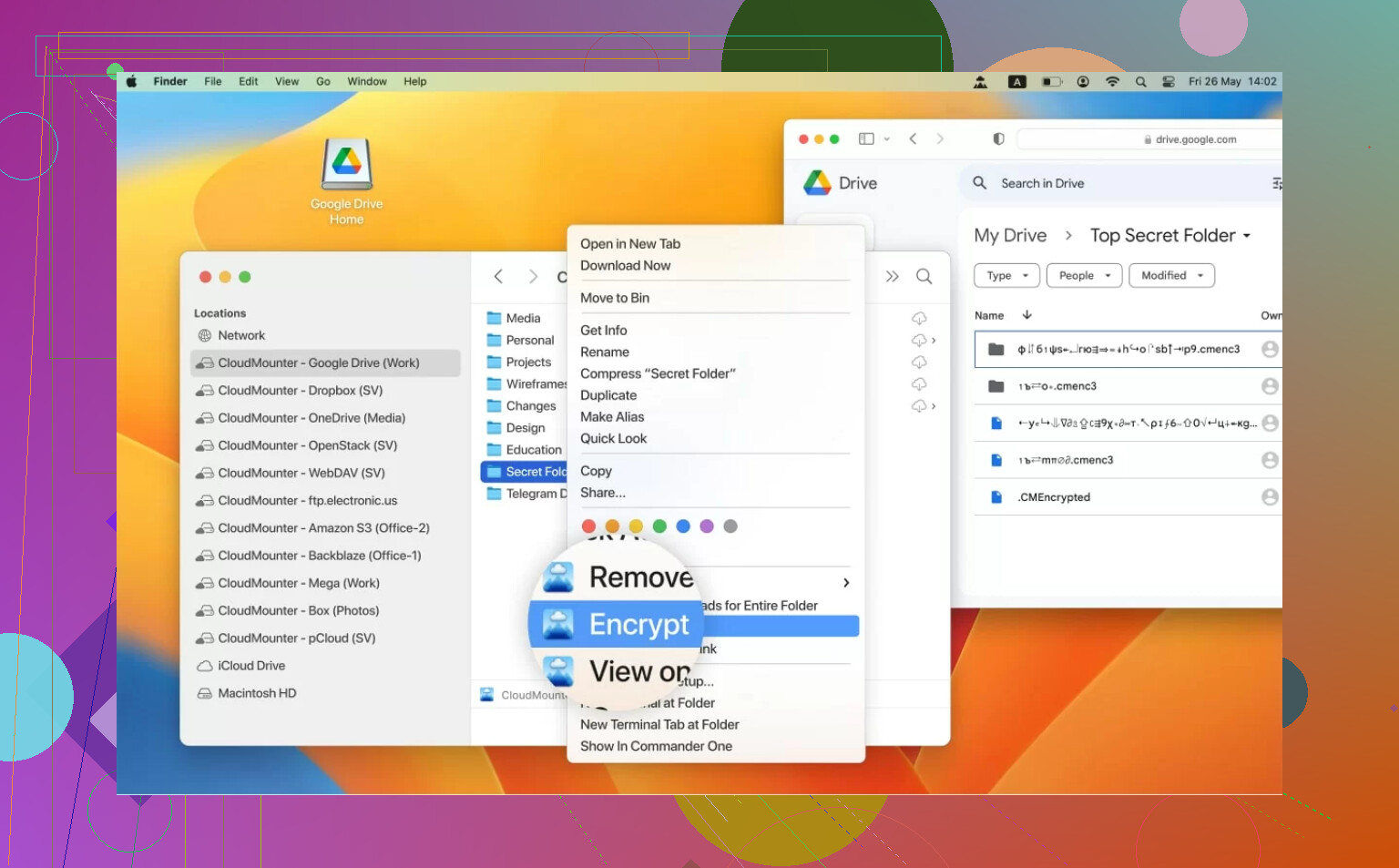Open the People filter dropdown
The height and width of the screenshot is (868, 1399).
point(1084,276)
